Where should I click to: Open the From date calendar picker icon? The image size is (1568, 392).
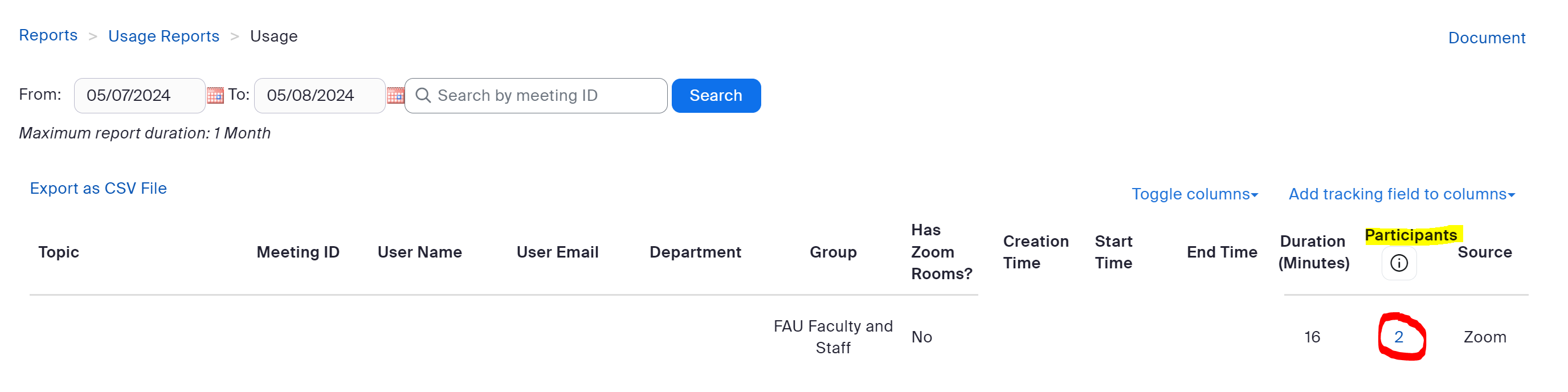coord(215,96)
